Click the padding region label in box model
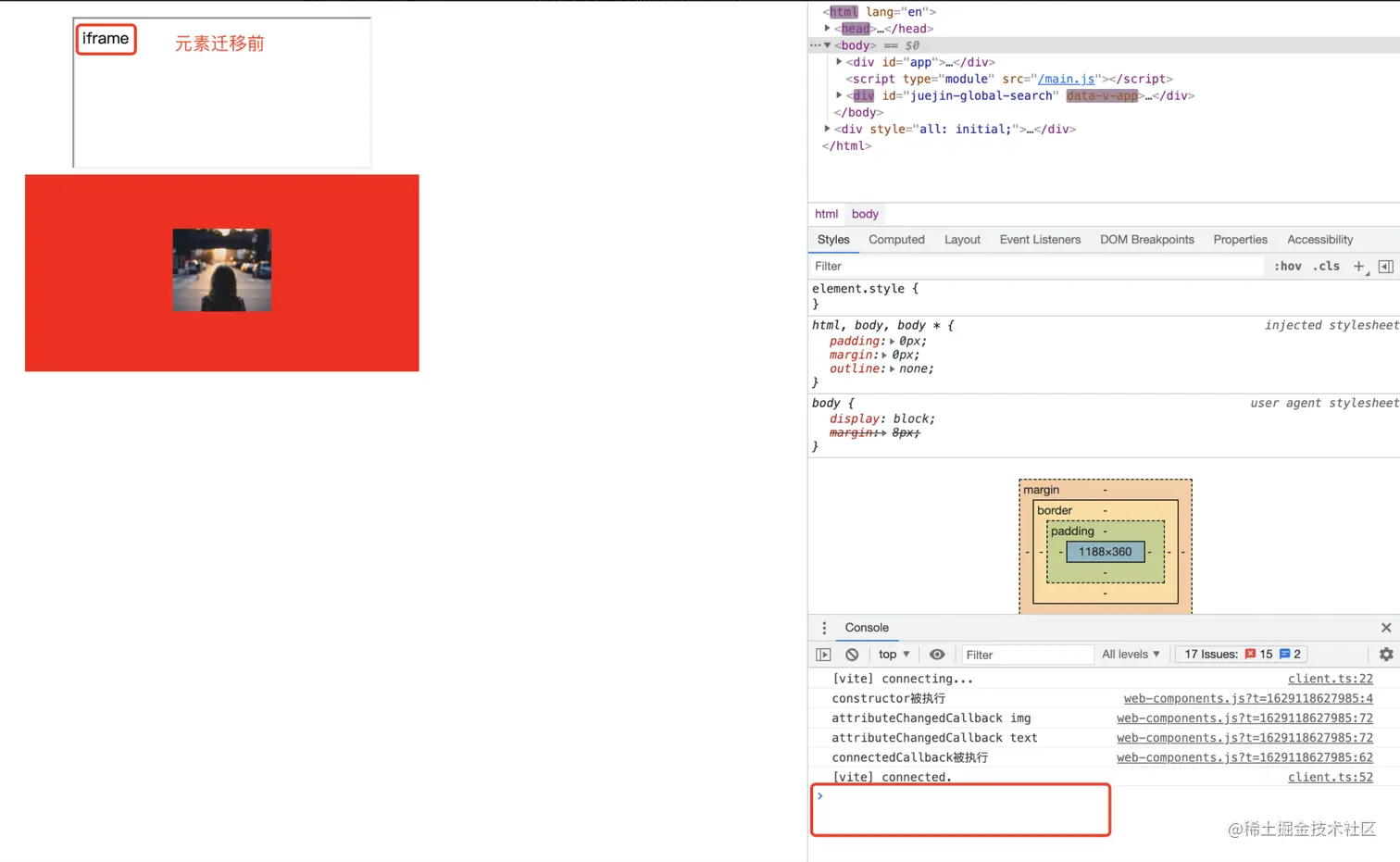 pos(1072,531)
